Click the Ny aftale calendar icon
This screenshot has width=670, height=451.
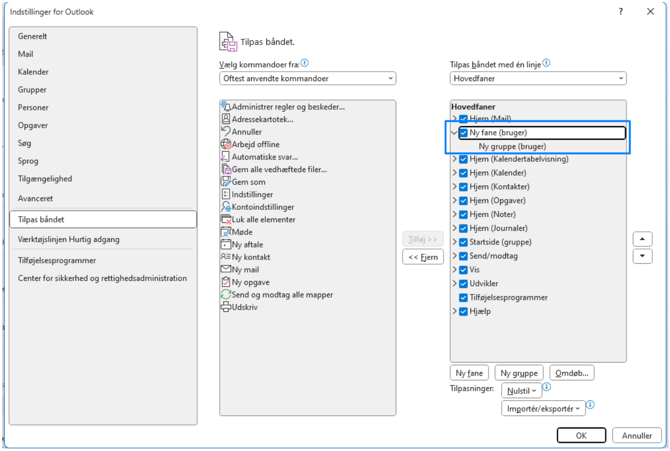(226, 245)
